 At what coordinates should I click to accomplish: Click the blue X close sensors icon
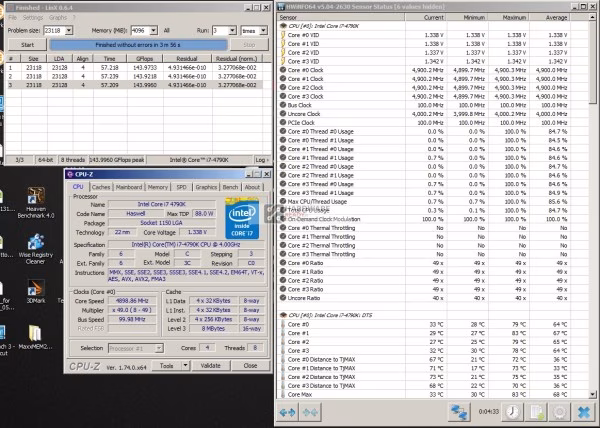pos(584,412)
